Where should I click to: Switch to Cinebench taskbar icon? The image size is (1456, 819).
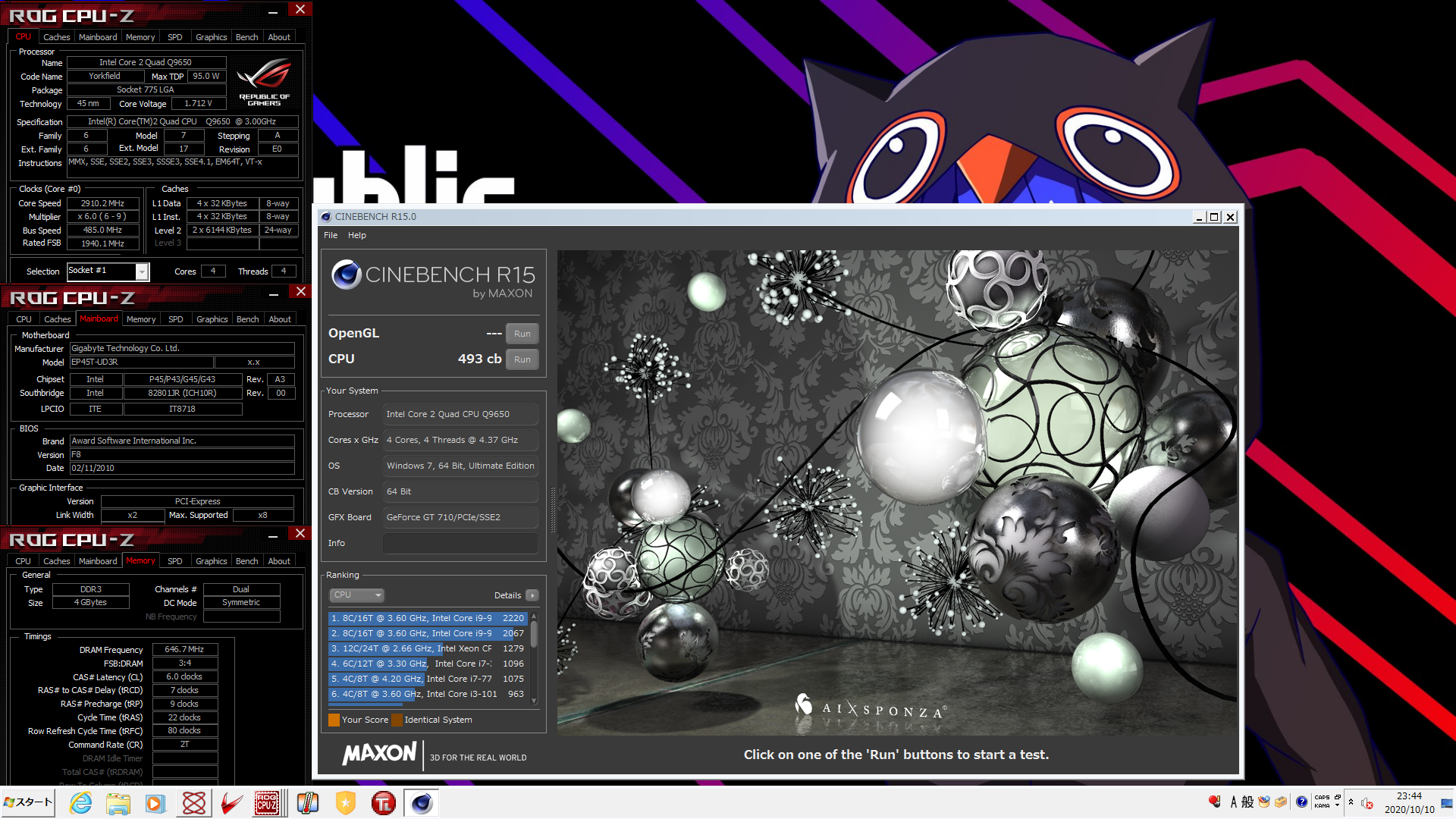tap(422, 803)
